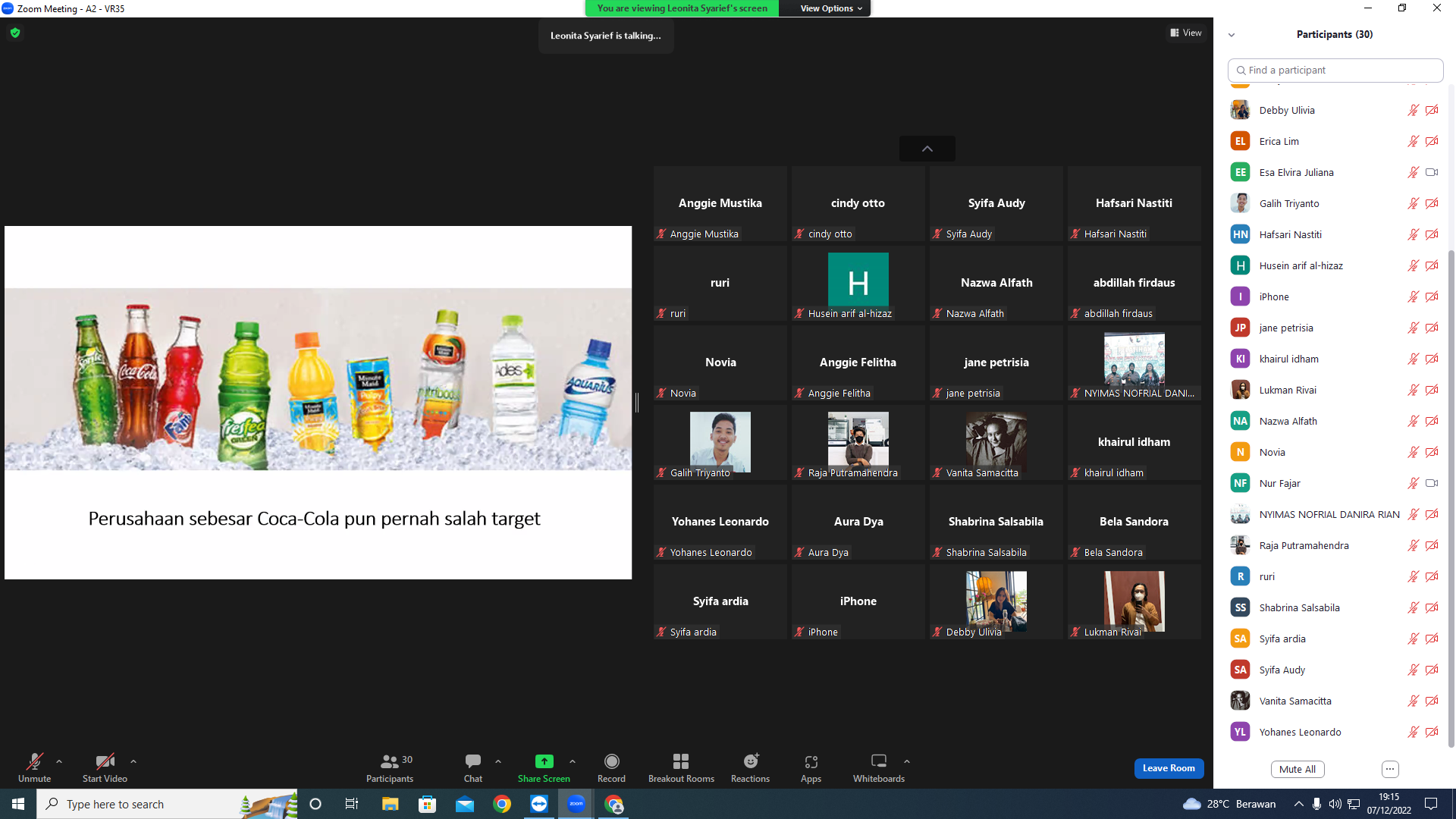This screenshot has width=1456, height=819.
Task: Open audio options arrow next to Unmute
Action: (59, 761)
